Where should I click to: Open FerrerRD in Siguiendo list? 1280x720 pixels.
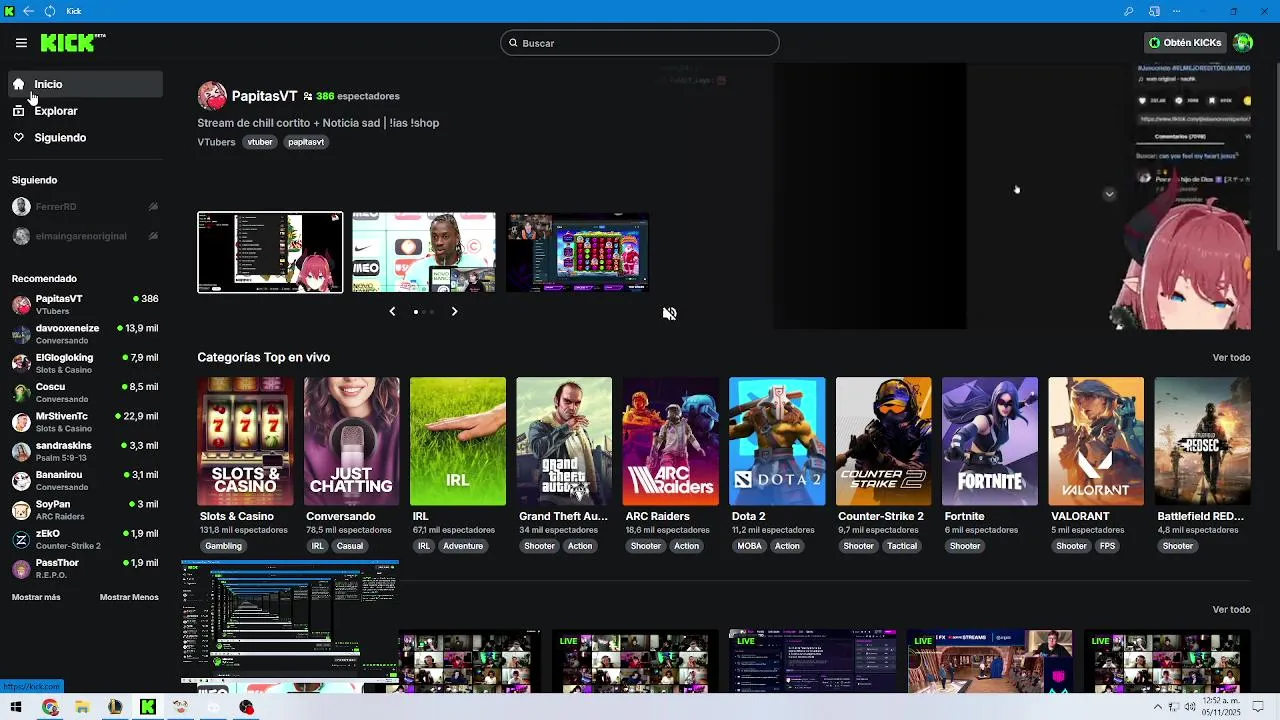[85, 207]
